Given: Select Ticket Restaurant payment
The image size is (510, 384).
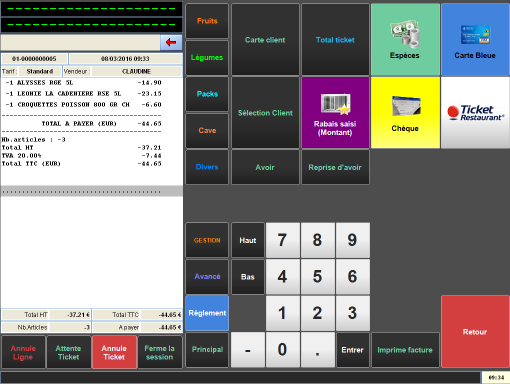Looking at the screenshot, I should coord(475,112).
